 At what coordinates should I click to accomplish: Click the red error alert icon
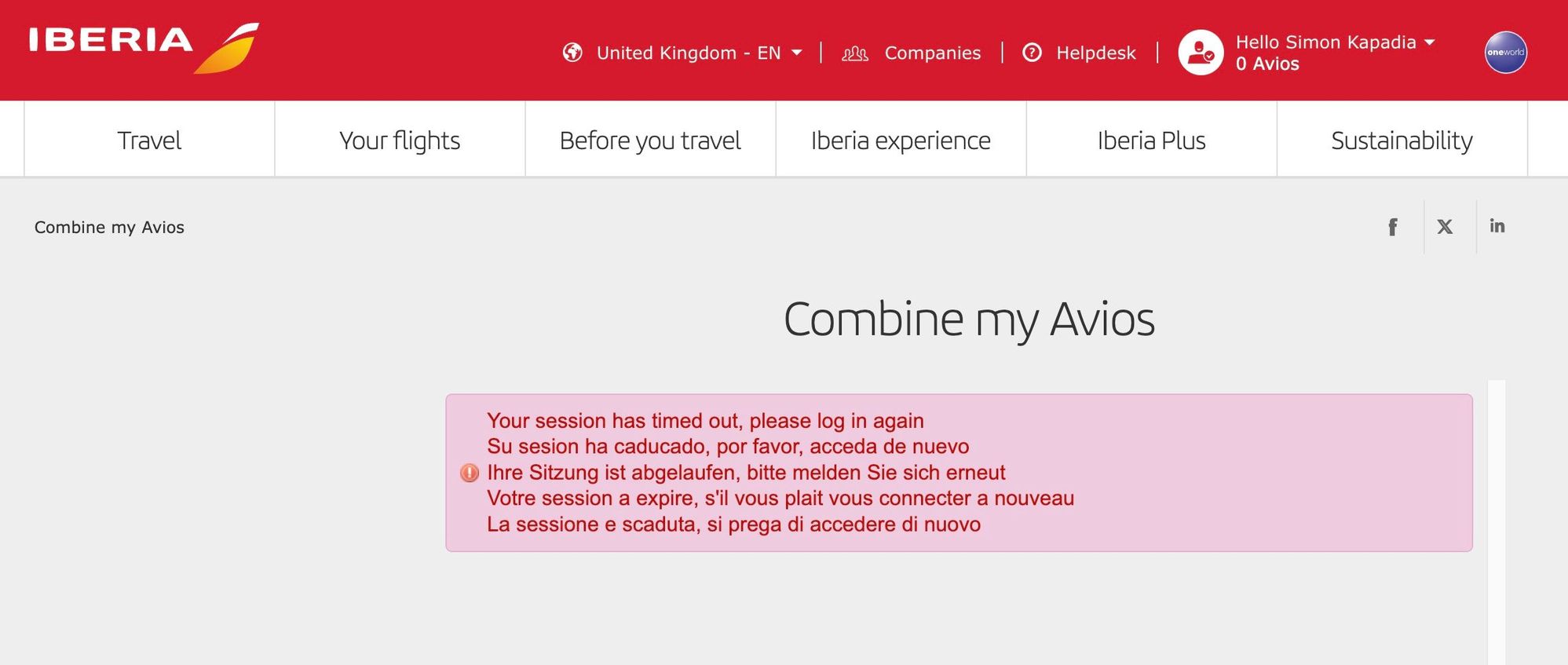tap(470, 473)
